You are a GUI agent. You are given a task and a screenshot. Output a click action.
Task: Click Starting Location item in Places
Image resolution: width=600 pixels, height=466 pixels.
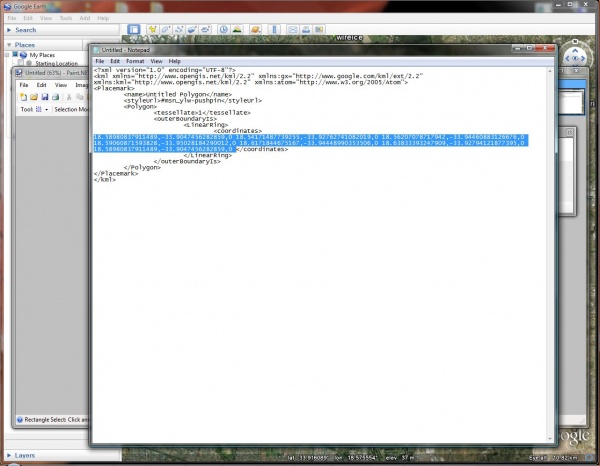[57, 63]
